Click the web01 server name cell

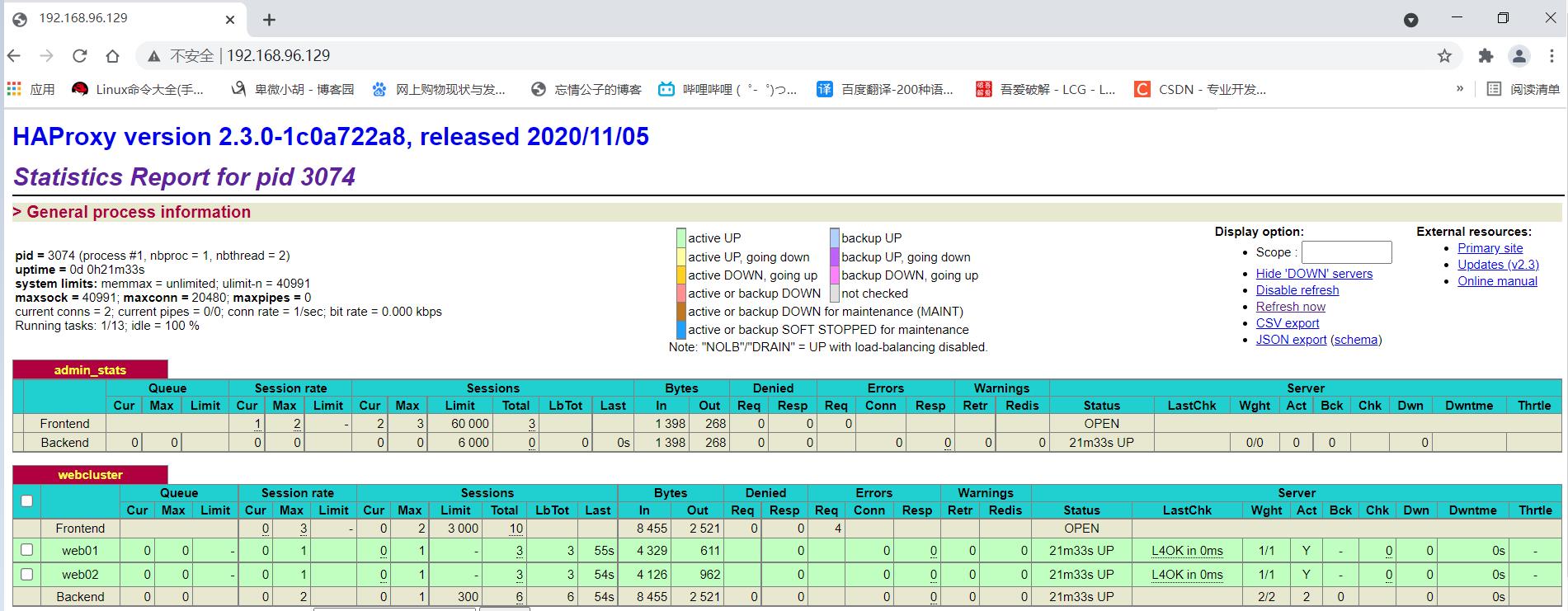click(x=80, y=551)
